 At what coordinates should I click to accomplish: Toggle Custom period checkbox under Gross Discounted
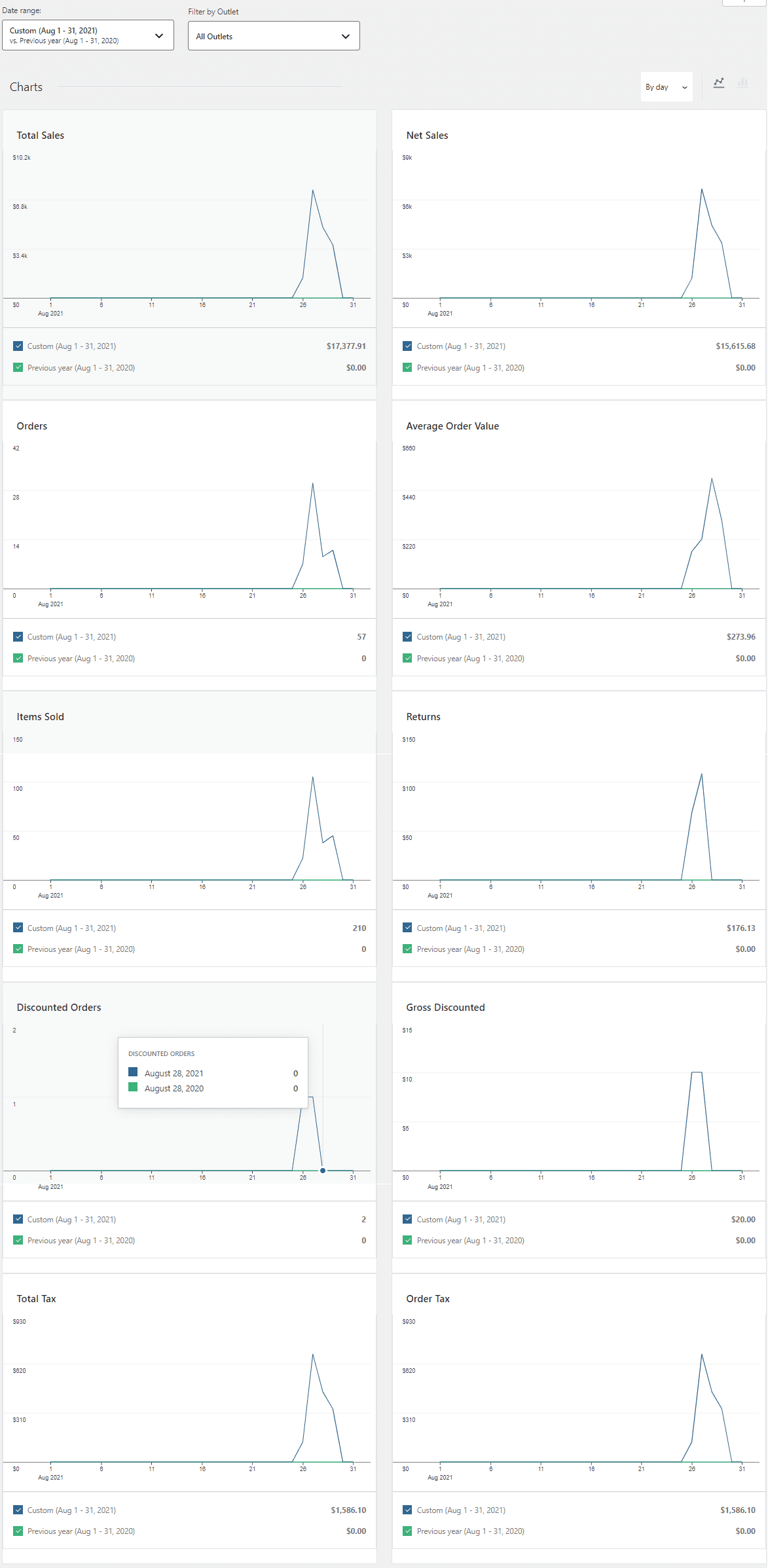[x=407, y=1219]
